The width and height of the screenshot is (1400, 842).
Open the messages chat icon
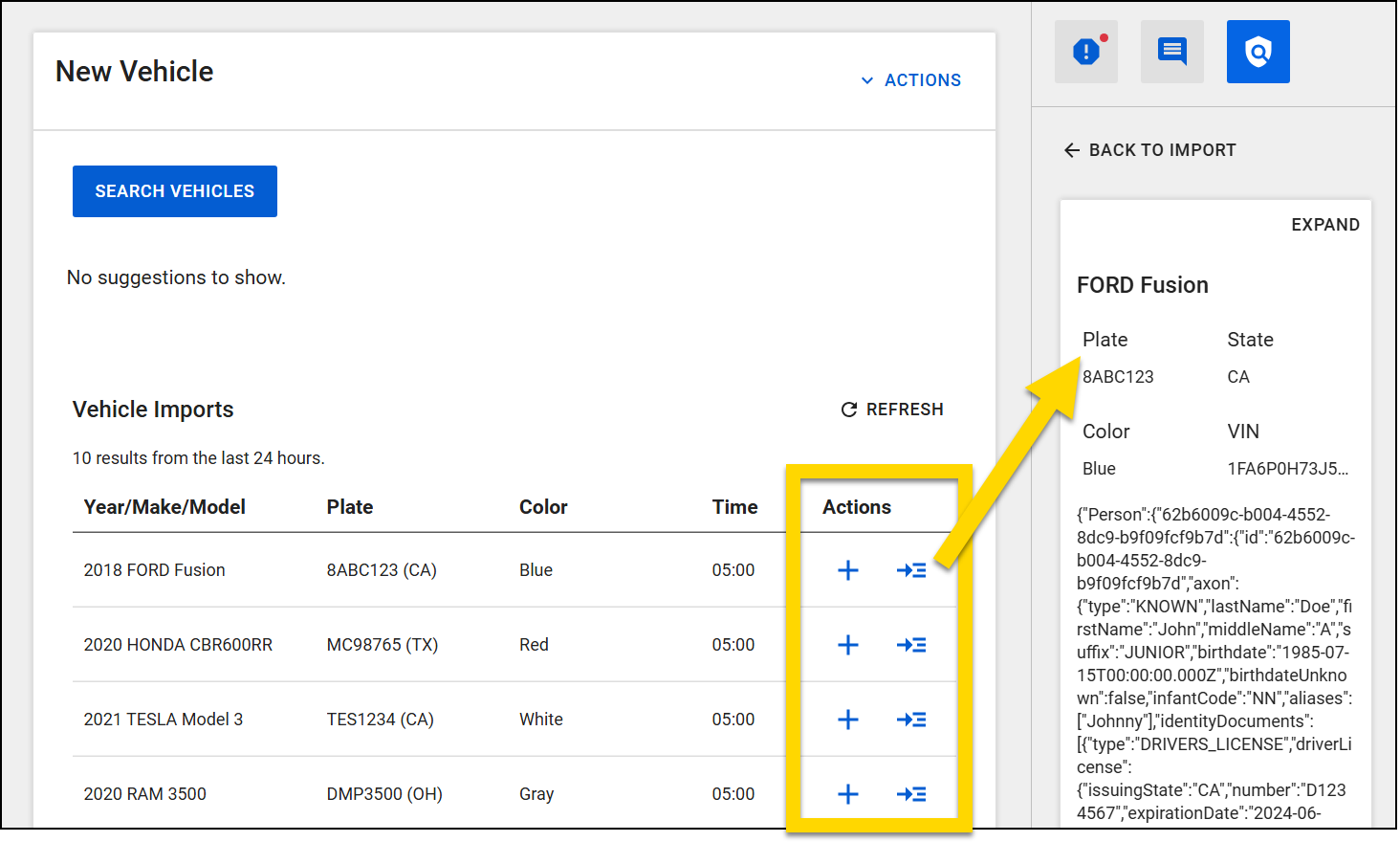(x=1172, y=51)
